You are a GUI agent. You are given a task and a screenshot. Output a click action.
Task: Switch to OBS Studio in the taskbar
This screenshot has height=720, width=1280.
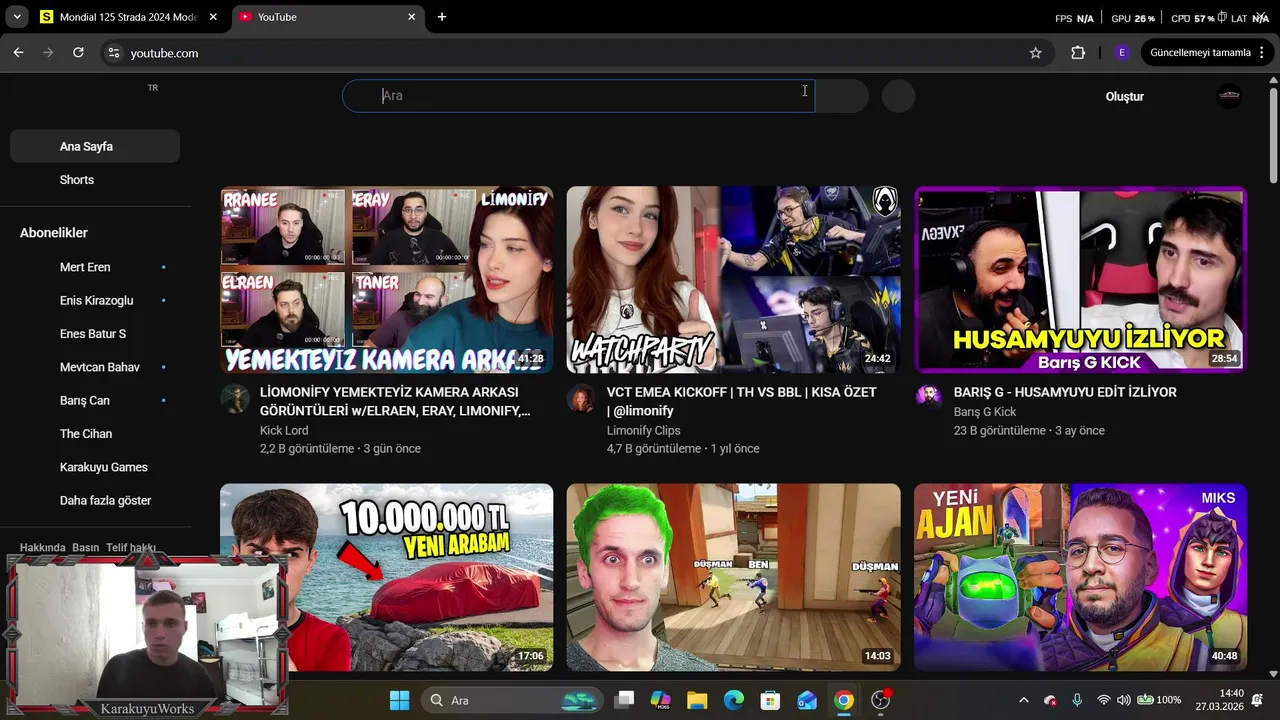(881, 700)
